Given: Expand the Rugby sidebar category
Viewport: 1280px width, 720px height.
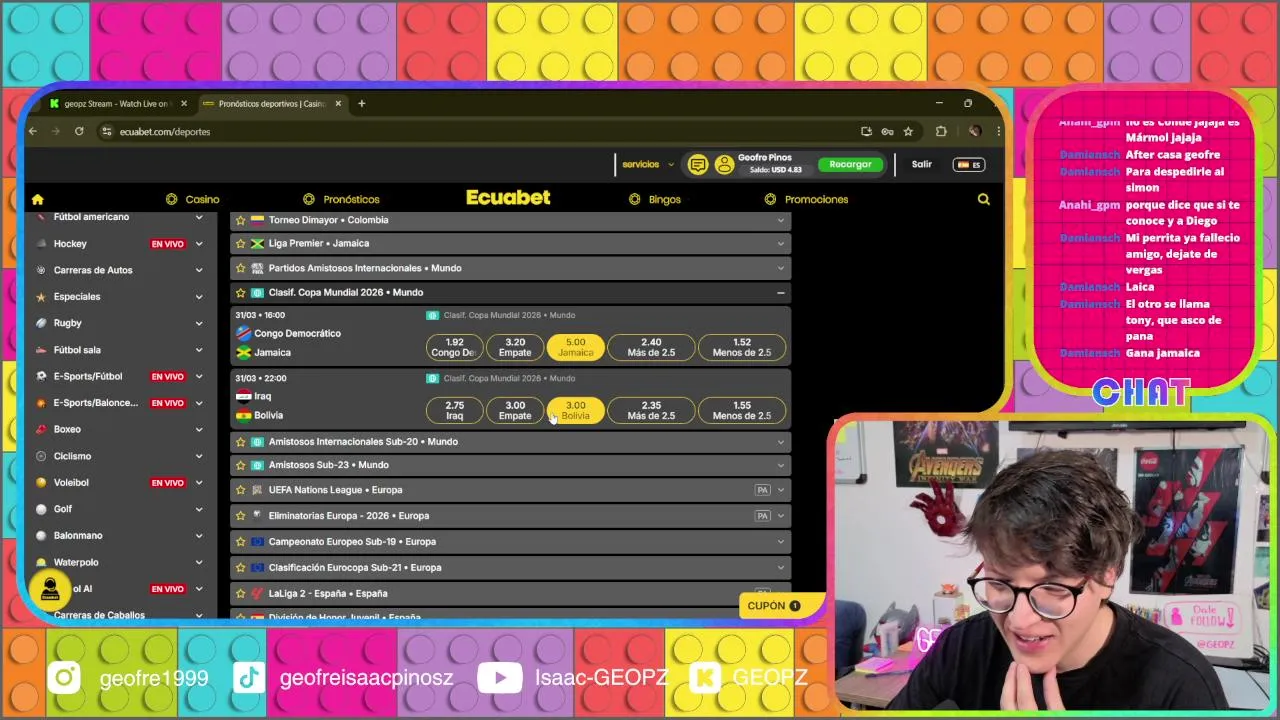Looking at the screenshot, I should [199, 323].
